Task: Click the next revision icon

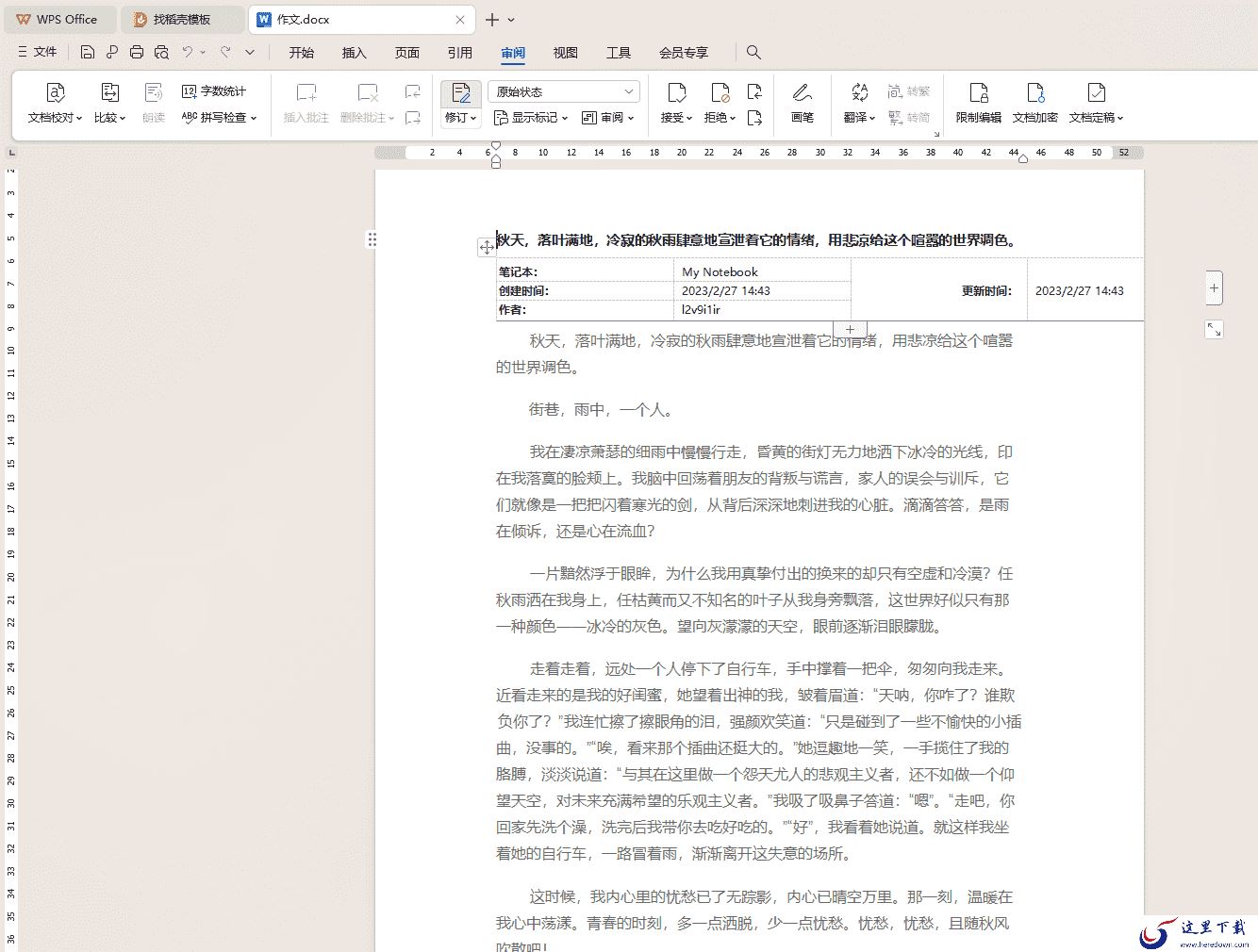Action: (754, 118)
